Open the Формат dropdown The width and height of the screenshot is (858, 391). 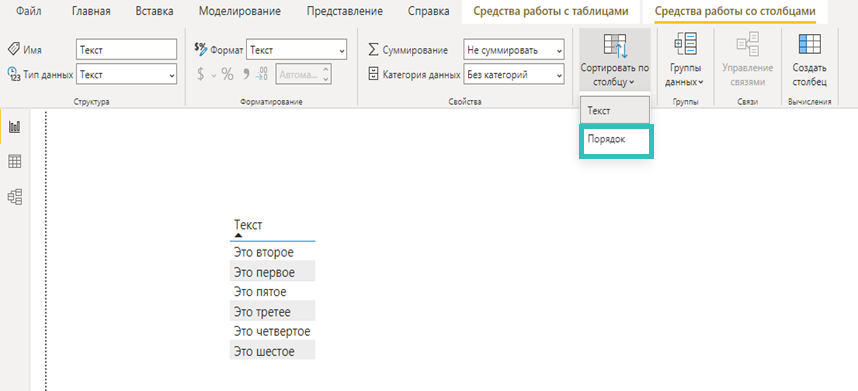coord(297,50)
